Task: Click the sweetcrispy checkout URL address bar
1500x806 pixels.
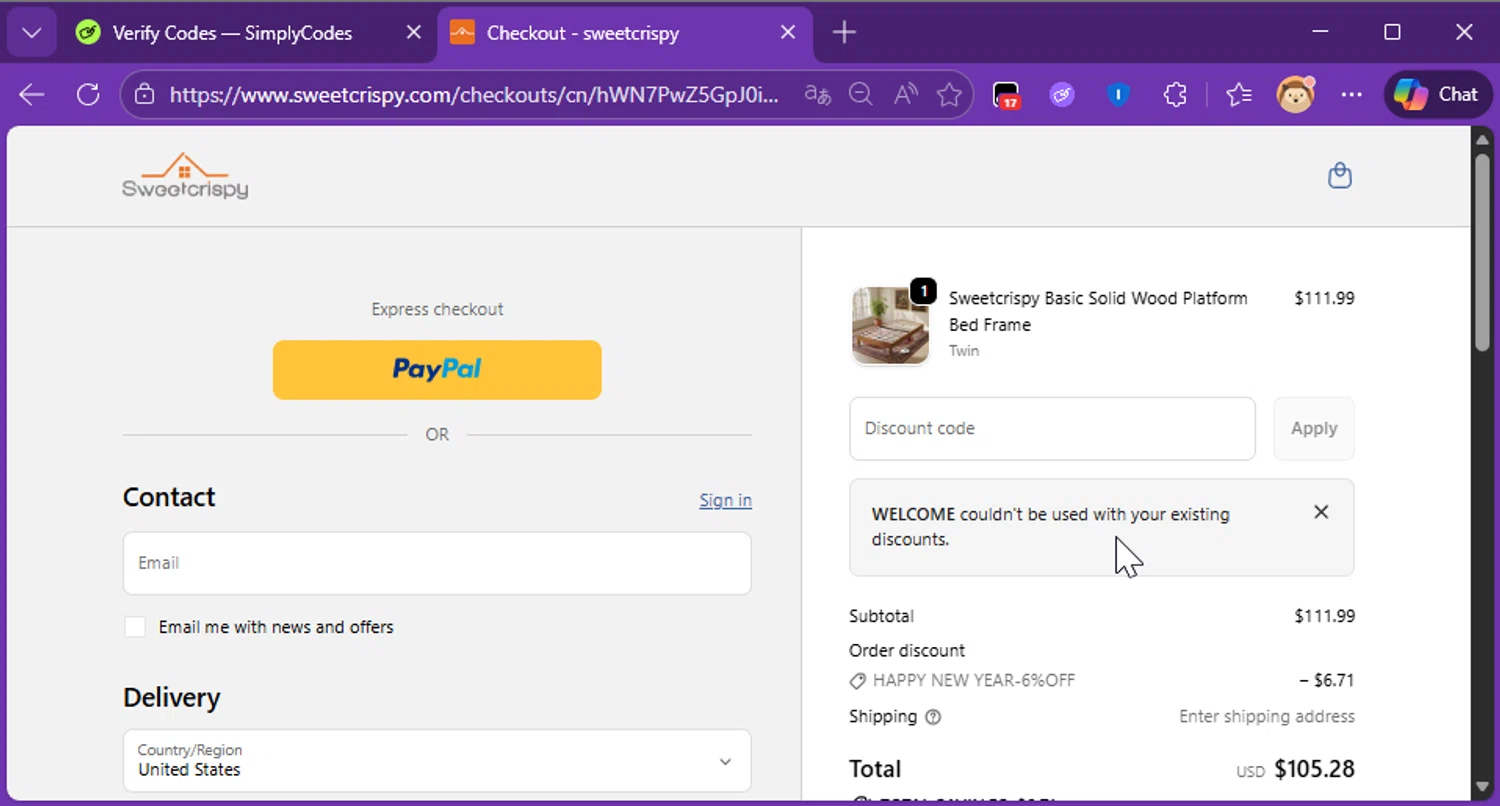Action: coord(473,95)
